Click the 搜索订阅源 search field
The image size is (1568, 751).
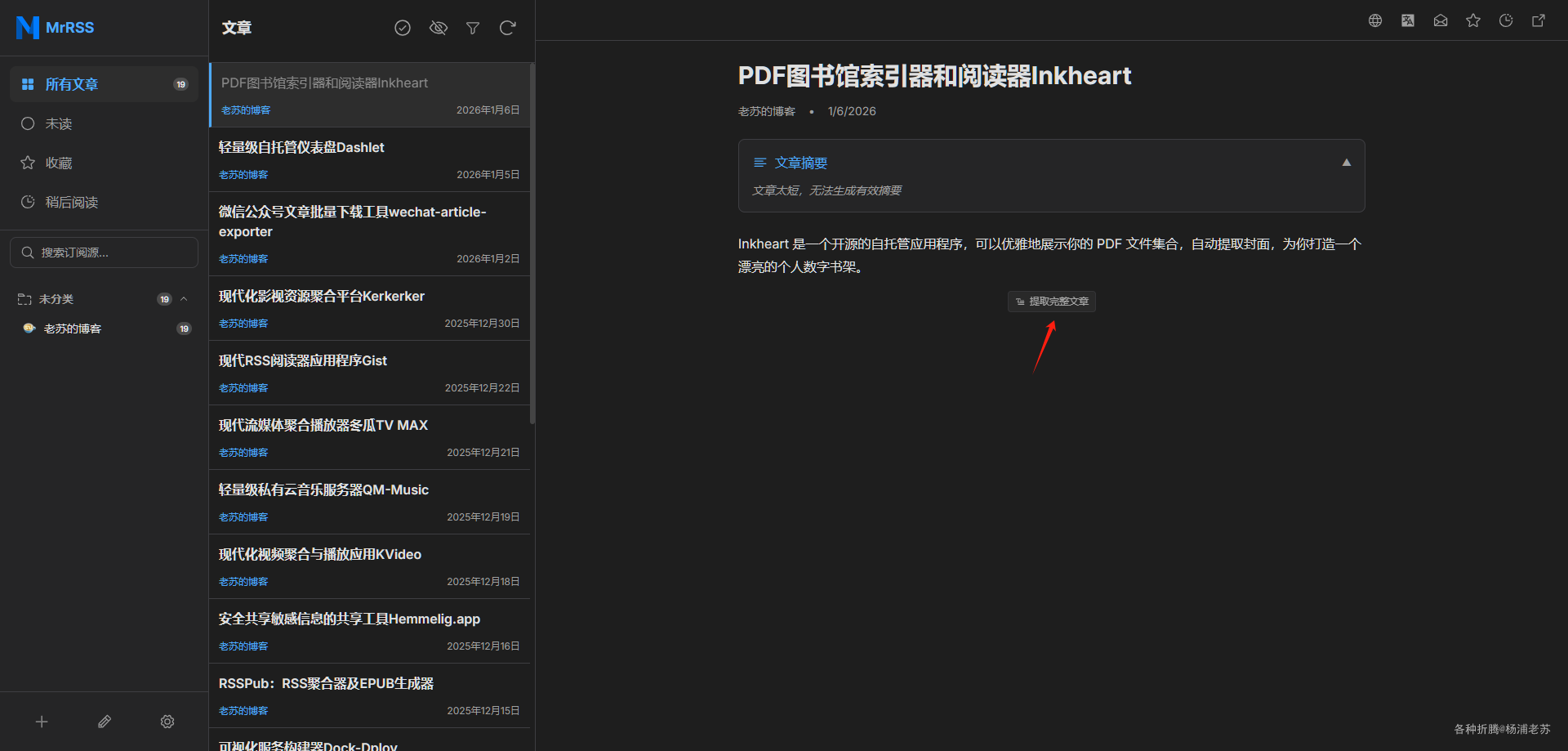pyautogui.click(x=104, y=253)
